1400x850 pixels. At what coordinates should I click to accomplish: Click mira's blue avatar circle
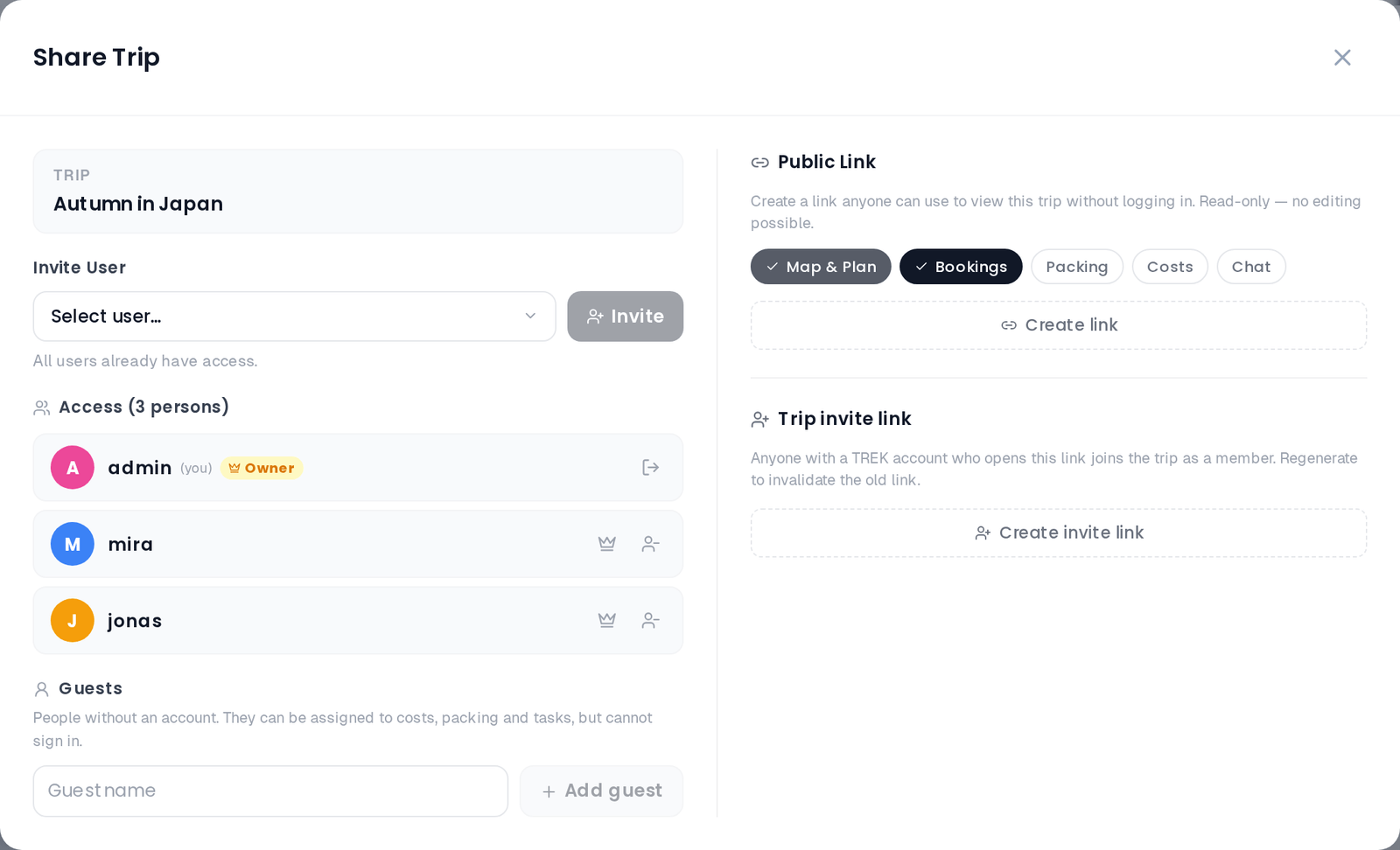pyautogui.click(x=73, y=544)
